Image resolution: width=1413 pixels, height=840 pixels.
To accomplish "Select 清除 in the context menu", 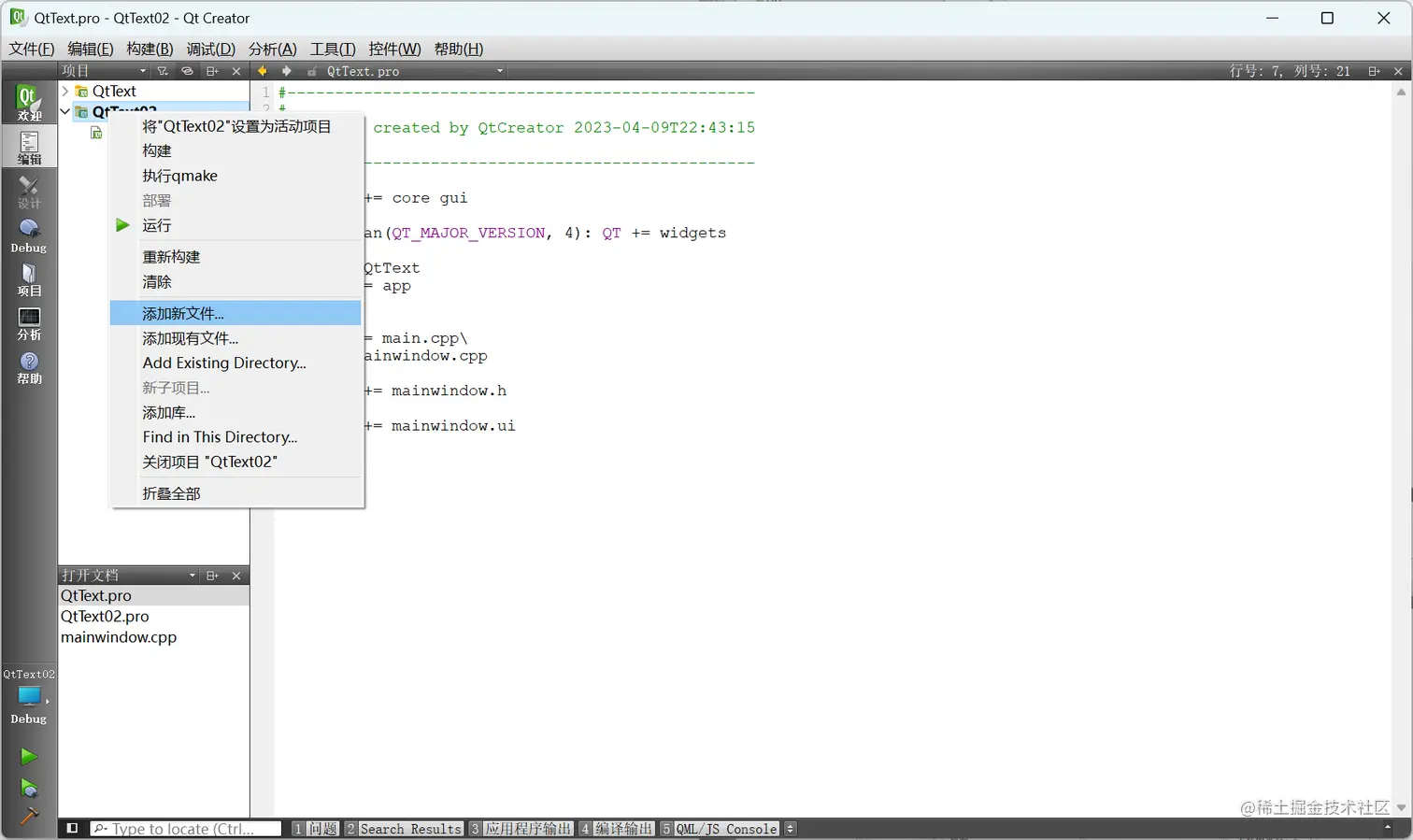I will pos(235,281).
